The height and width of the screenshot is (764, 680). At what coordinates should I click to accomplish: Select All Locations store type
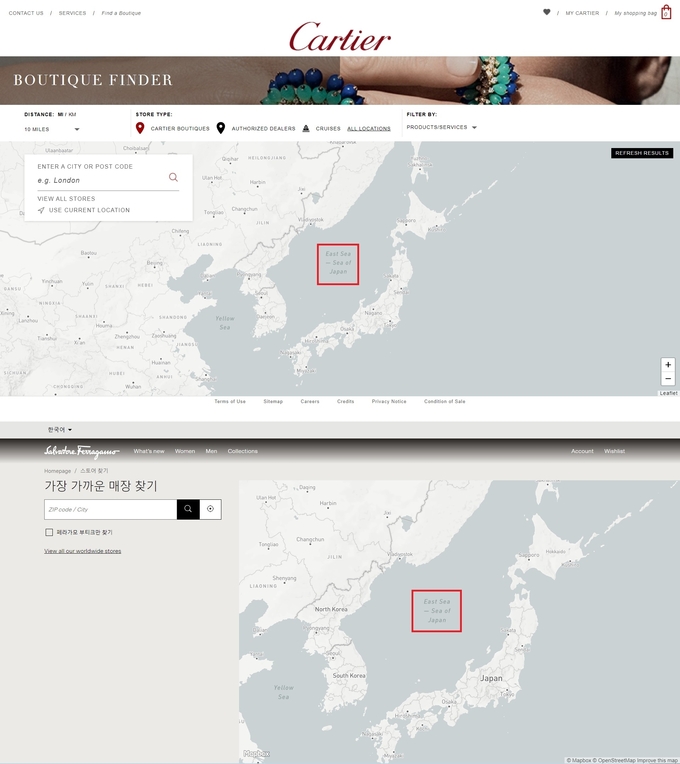click(369, 129)
